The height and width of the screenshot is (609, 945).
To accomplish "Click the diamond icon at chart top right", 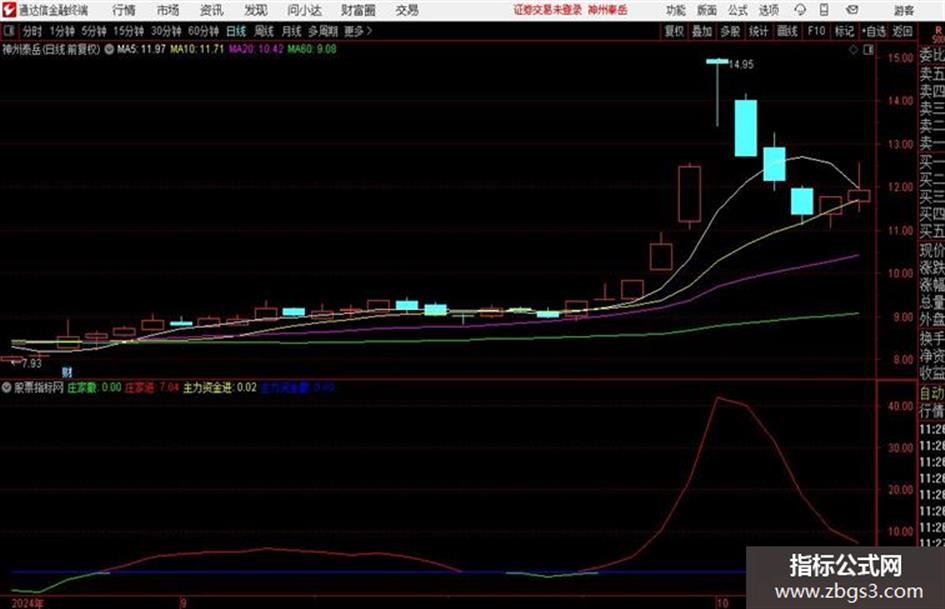I will 853,50.
